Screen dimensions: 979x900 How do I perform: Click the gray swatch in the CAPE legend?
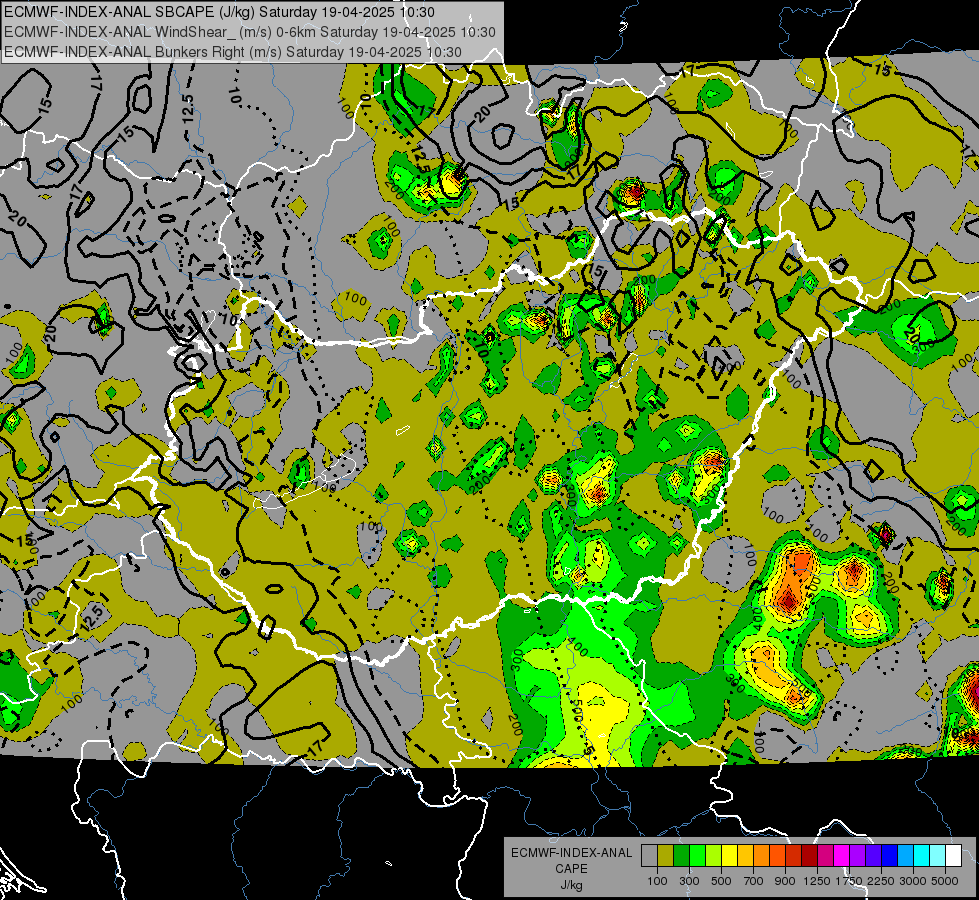[649, 856]
